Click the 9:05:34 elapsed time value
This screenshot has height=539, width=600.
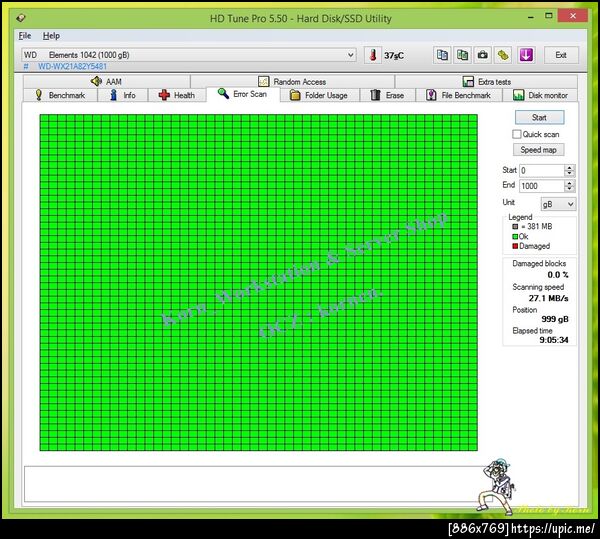tap(554, 340)
